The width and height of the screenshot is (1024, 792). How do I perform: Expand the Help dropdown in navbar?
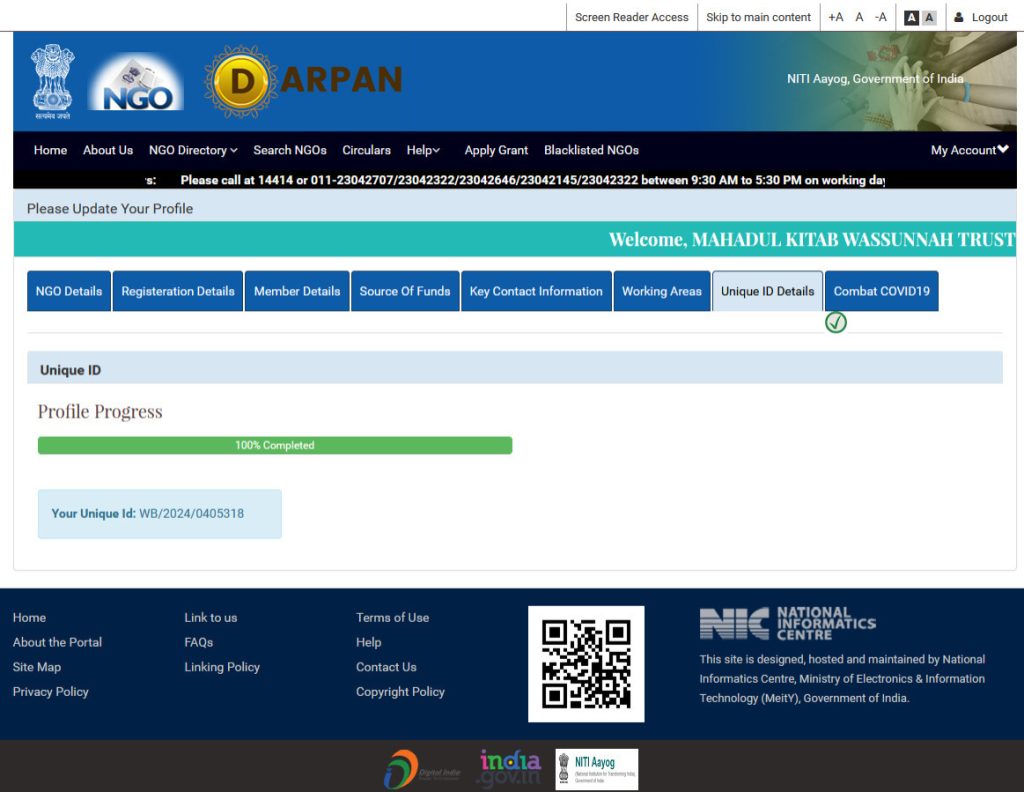[x=423, y=150]
